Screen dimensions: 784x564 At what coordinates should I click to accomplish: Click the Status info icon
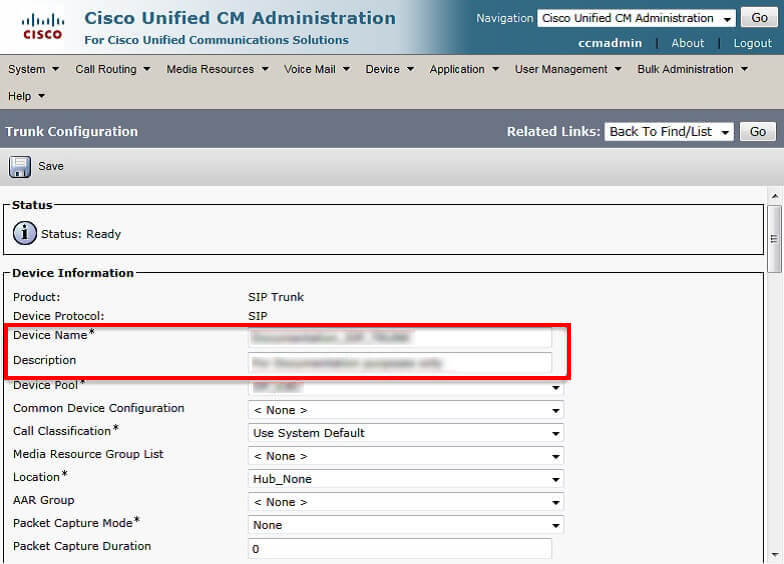tap(24, 234)
